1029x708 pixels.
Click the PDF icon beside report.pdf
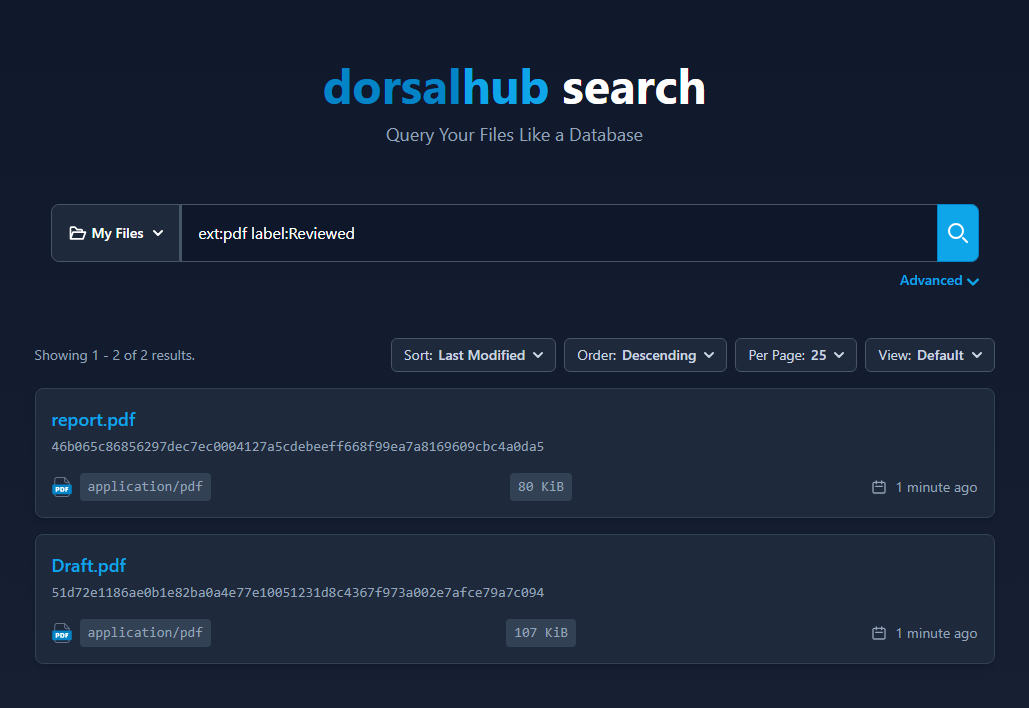coord(62,487)
